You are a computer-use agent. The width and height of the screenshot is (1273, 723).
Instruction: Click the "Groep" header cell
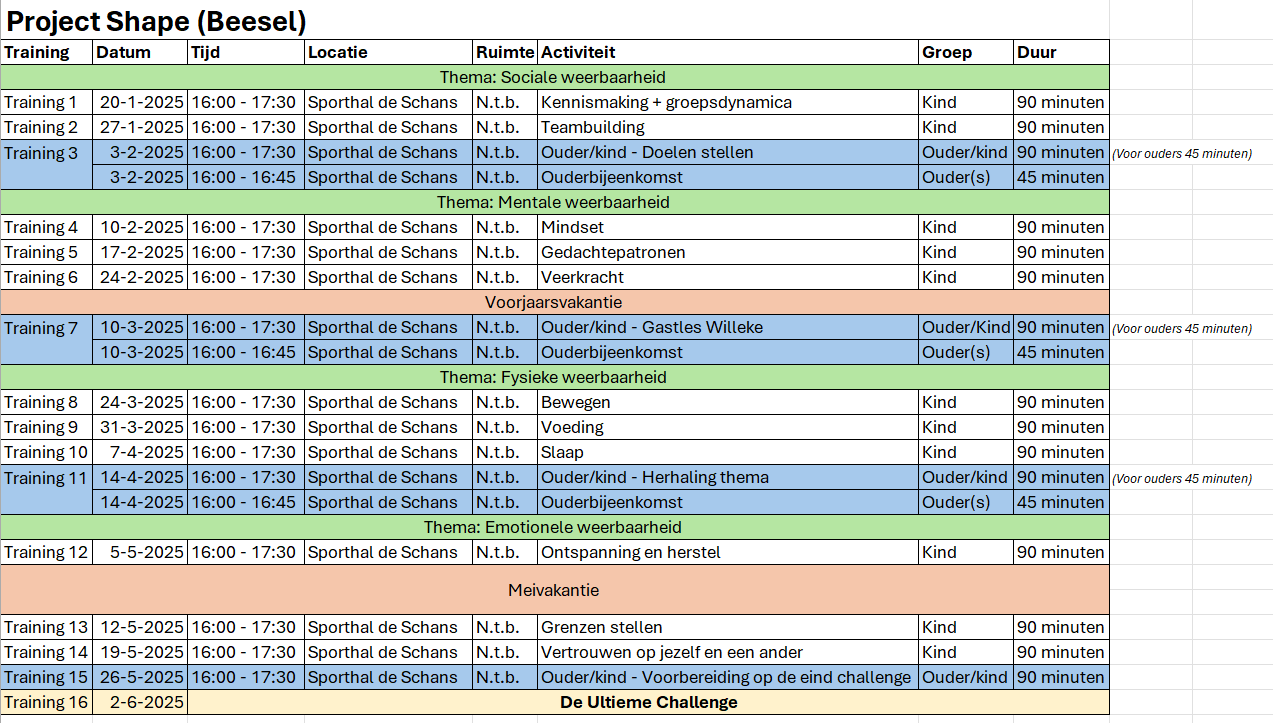(x=966, y=52)
